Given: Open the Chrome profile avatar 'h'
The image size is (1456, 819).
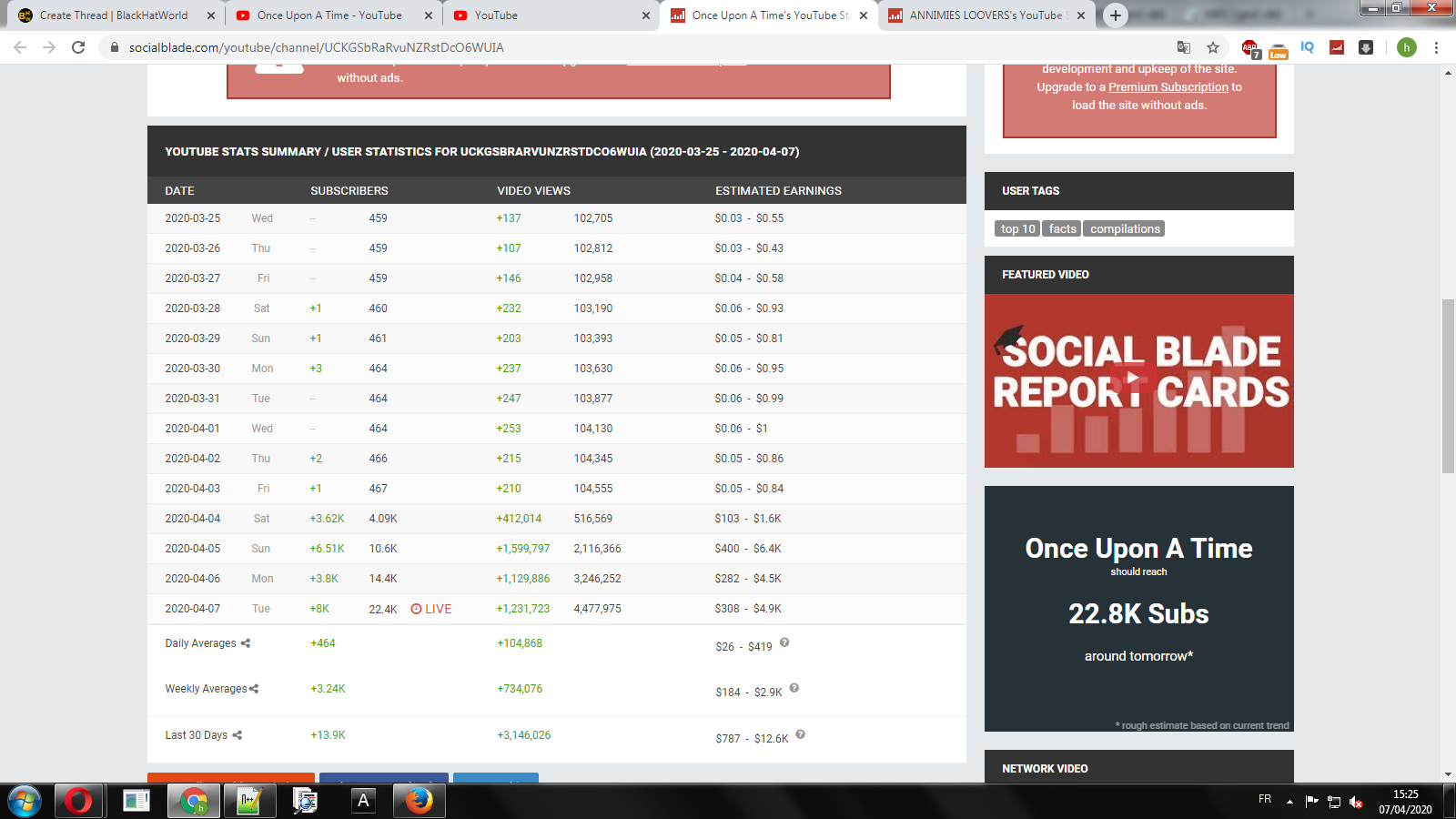Looking at the screenshot, I should [1407, 47].
